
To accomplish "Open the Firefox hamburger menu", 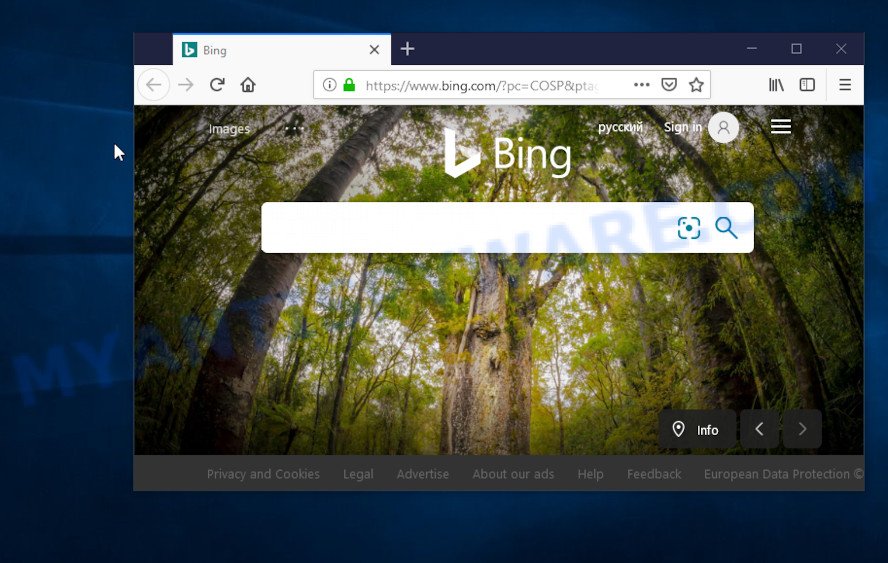I will (x=845, y=85).
